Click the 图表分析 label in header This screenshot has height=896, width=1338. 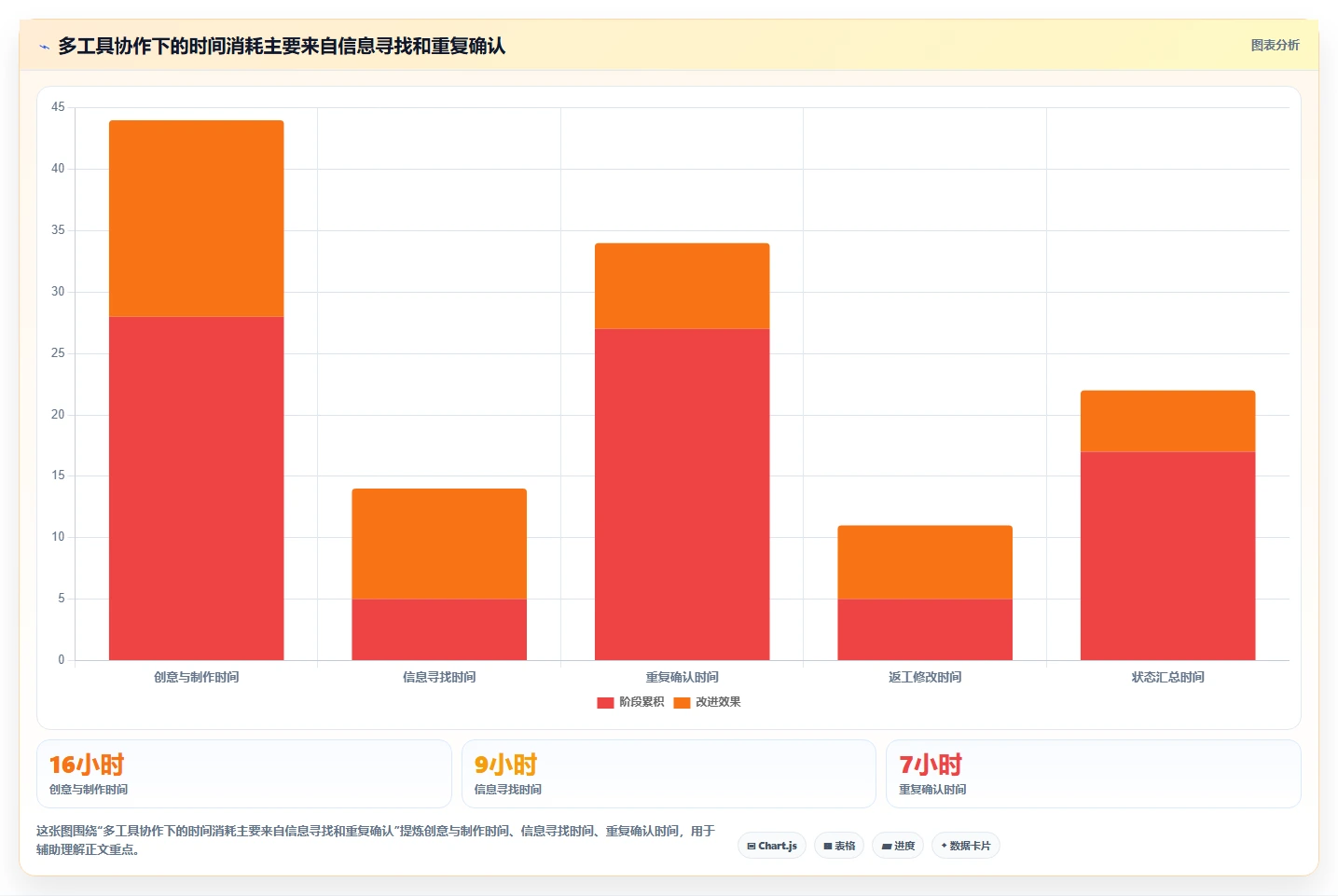[1275, 45]
